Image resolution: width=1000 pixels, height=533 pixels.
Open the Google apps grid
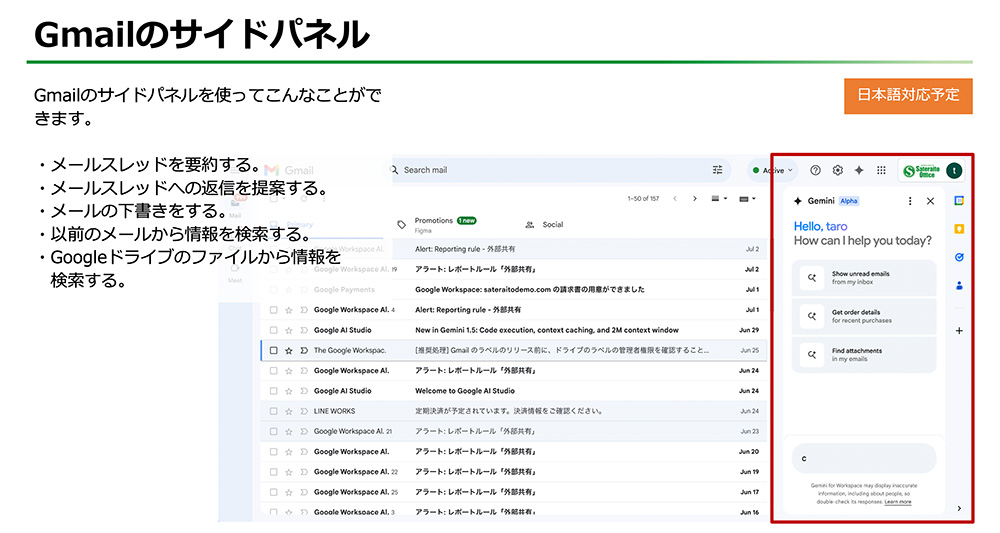pyautogui.click(x=881, y=170)
